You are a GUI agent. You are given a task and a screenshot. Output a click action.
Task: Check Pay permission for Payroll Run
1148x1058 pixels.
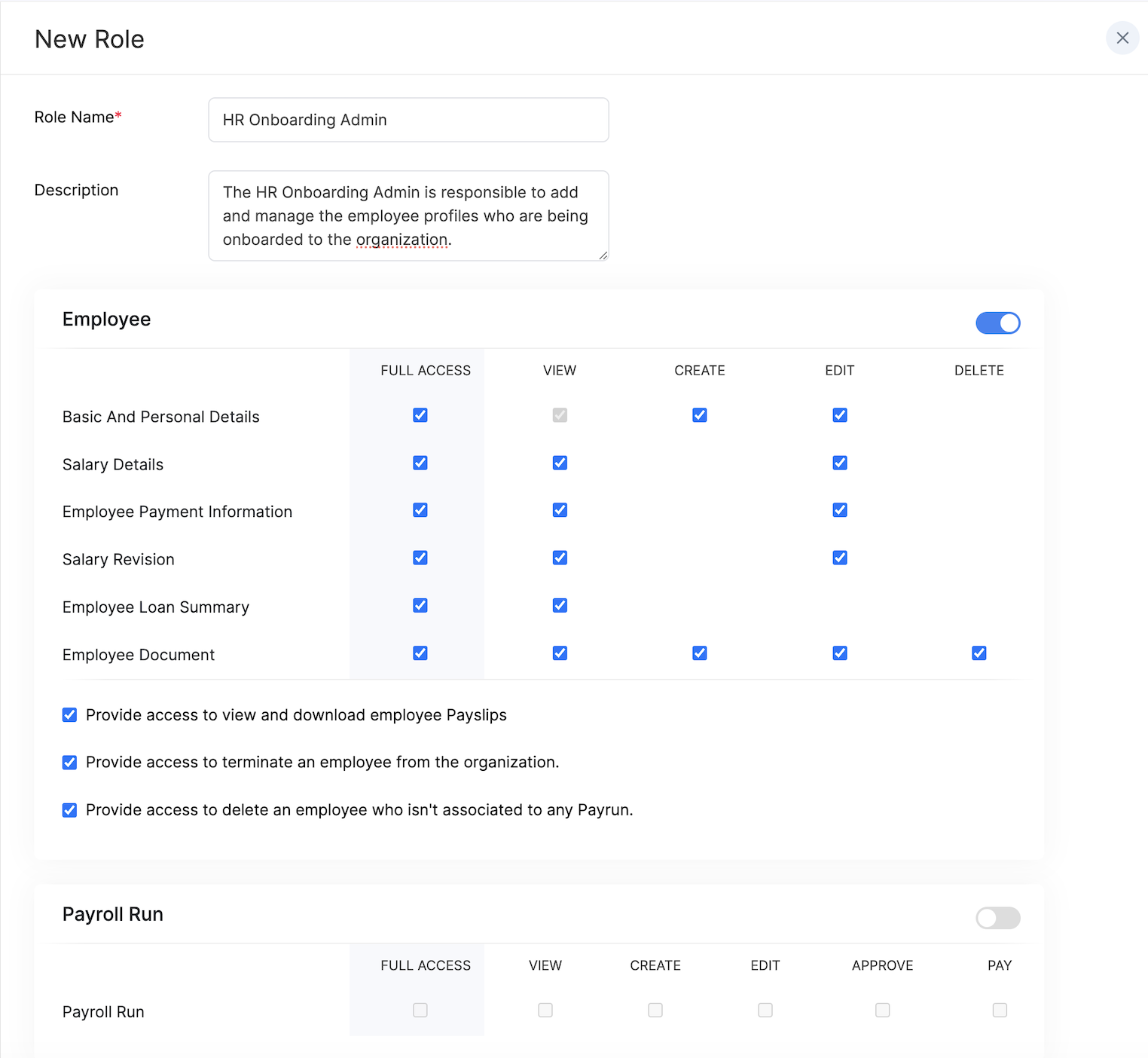(1000, 1010)
